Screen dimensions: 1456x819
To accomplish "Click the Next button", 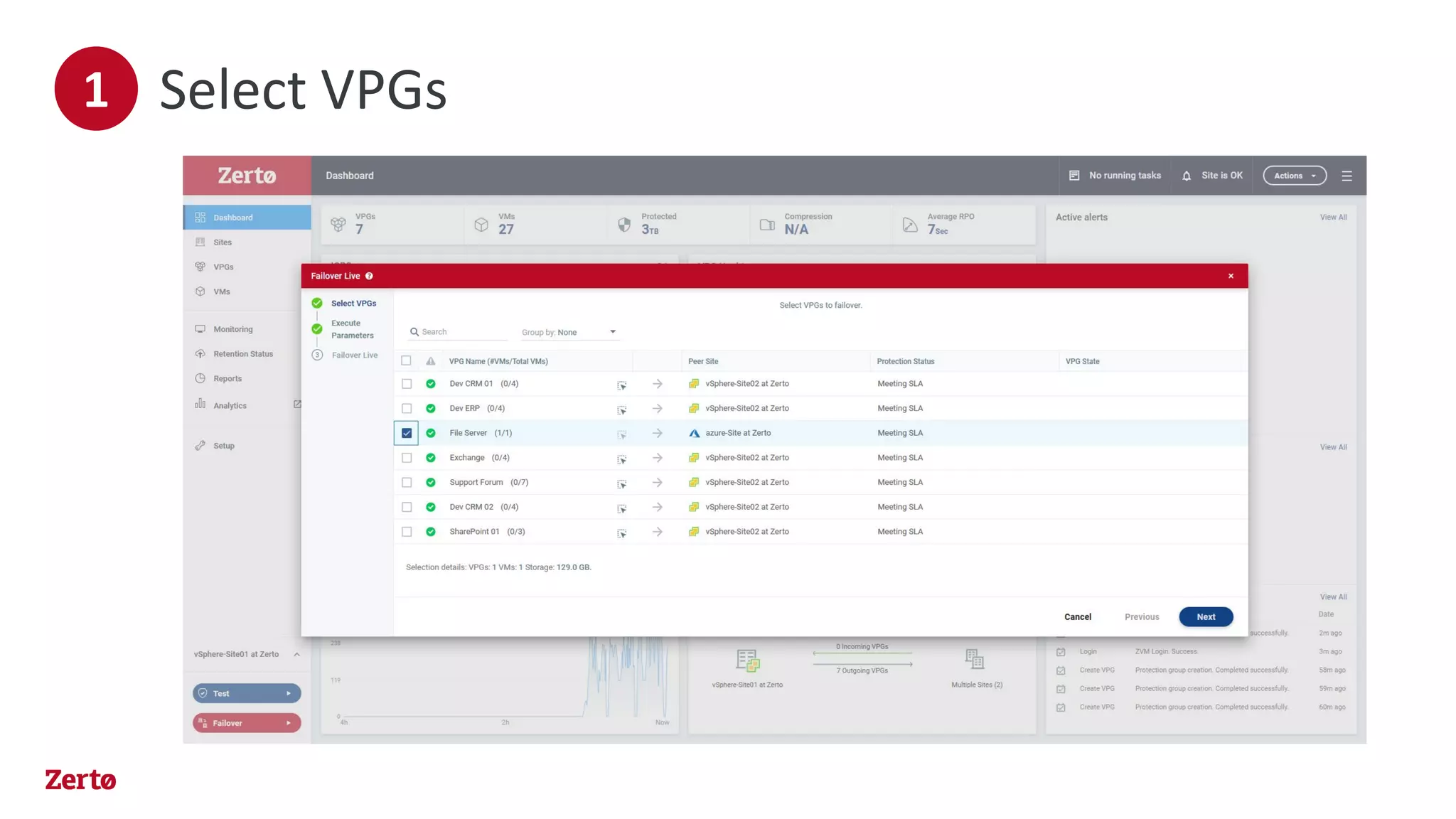I will [1206, 617].
